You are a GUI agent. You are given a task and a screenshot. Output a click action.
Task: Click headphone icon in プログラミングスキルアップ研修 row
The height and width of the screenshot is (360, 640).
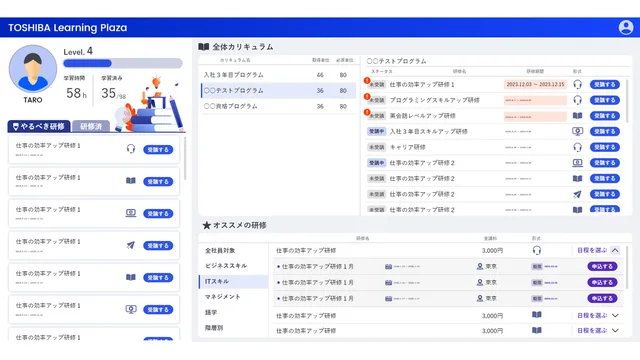pos(577,100)
